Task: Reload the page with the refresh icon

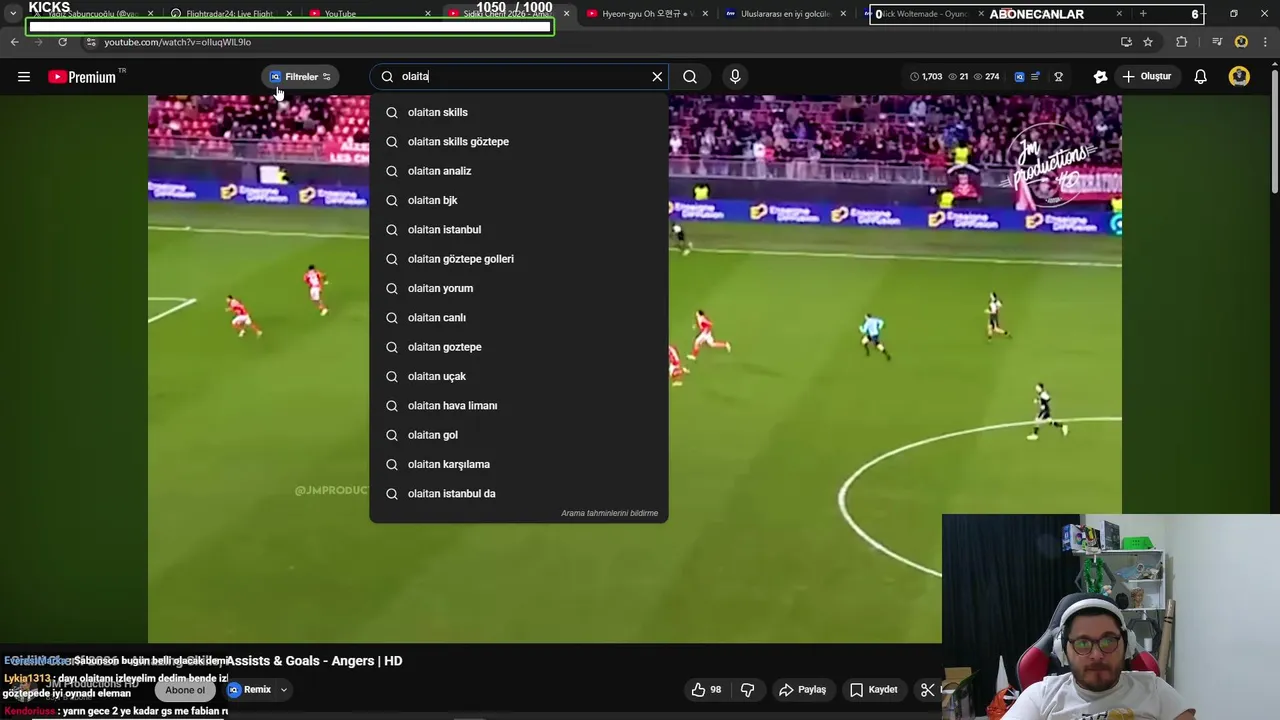Action: (62, 42)
